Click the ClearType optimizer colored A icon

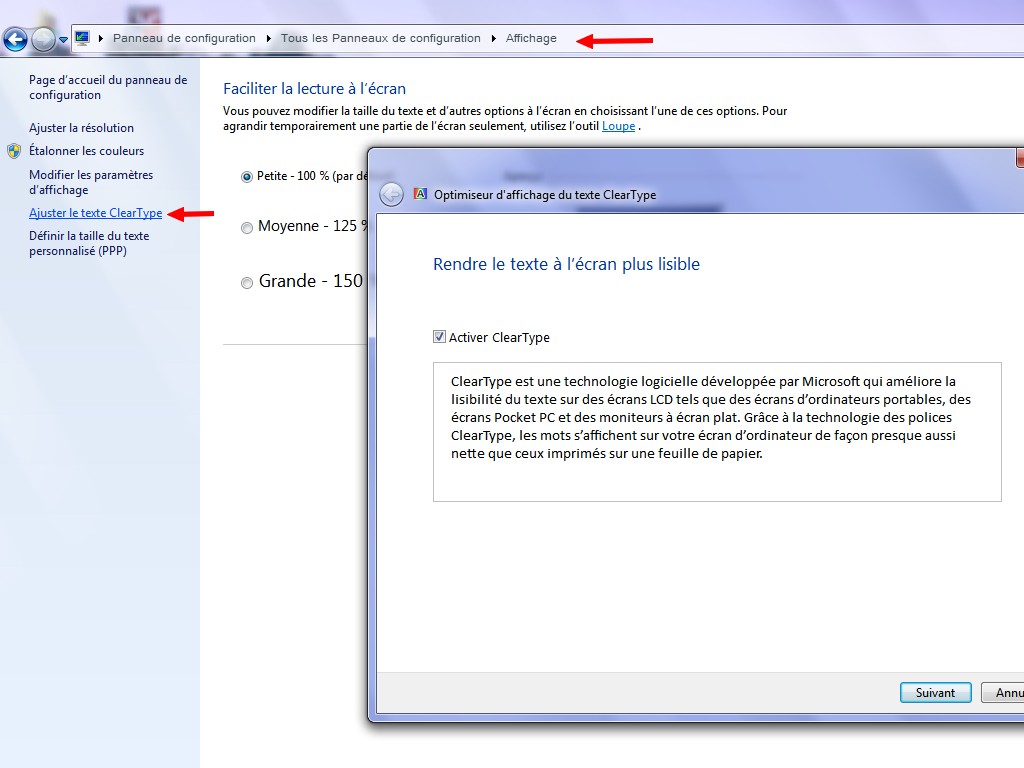(421, 195)
